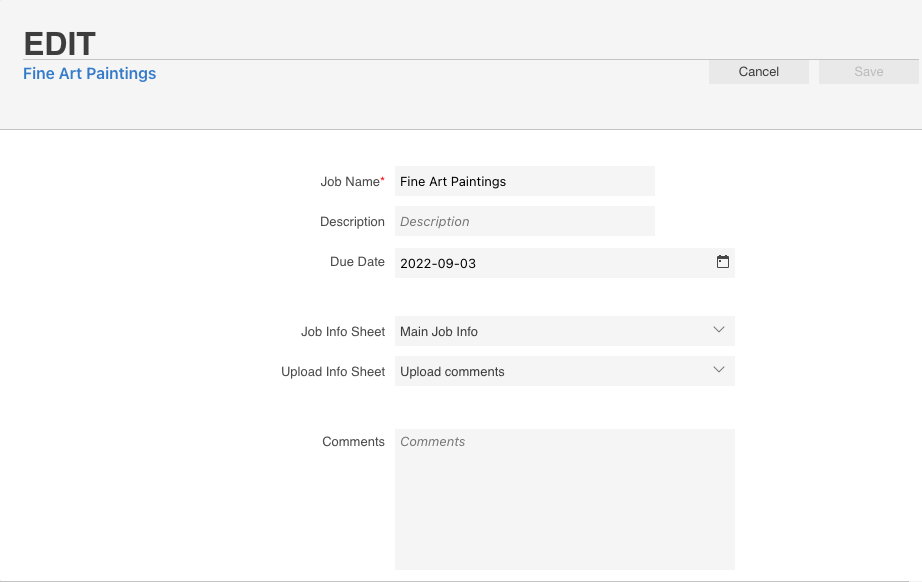Open the Due Date calendar picker icon
Image resolution: width=922 pixels, height=582 pixels.
pos(723,262)
